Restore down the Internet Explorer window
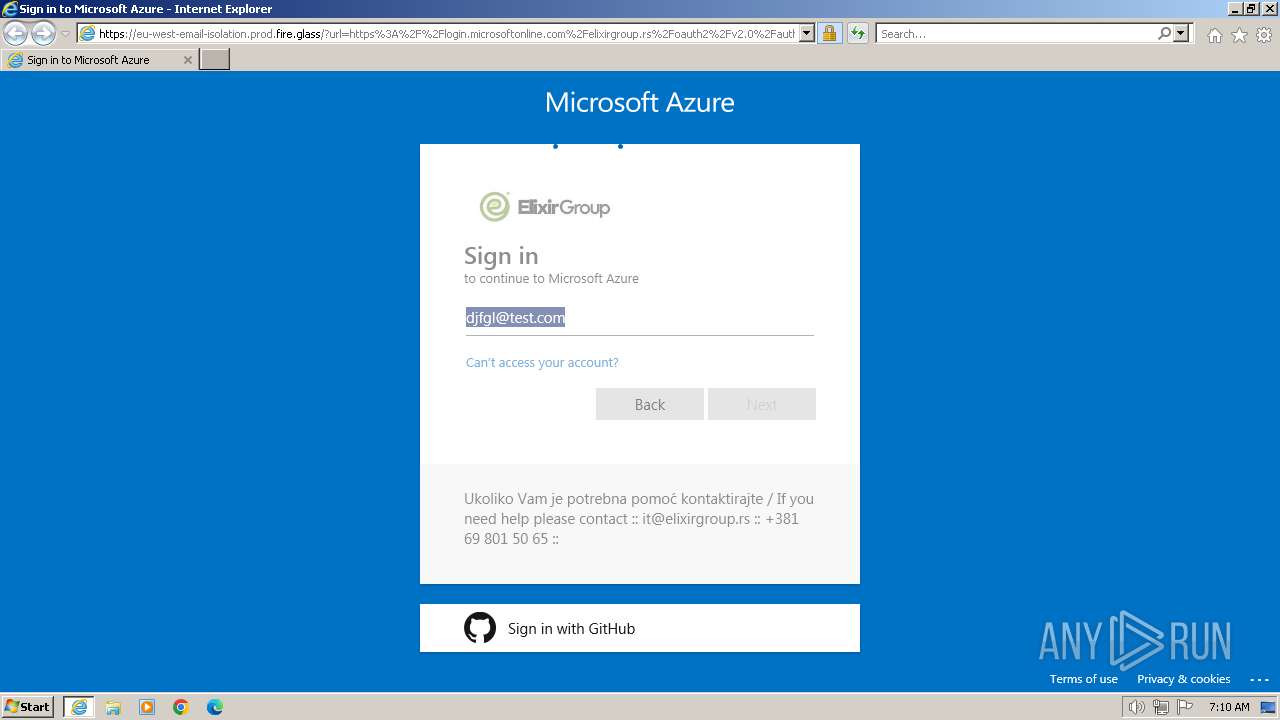1280x720 pixels. 1250,8
